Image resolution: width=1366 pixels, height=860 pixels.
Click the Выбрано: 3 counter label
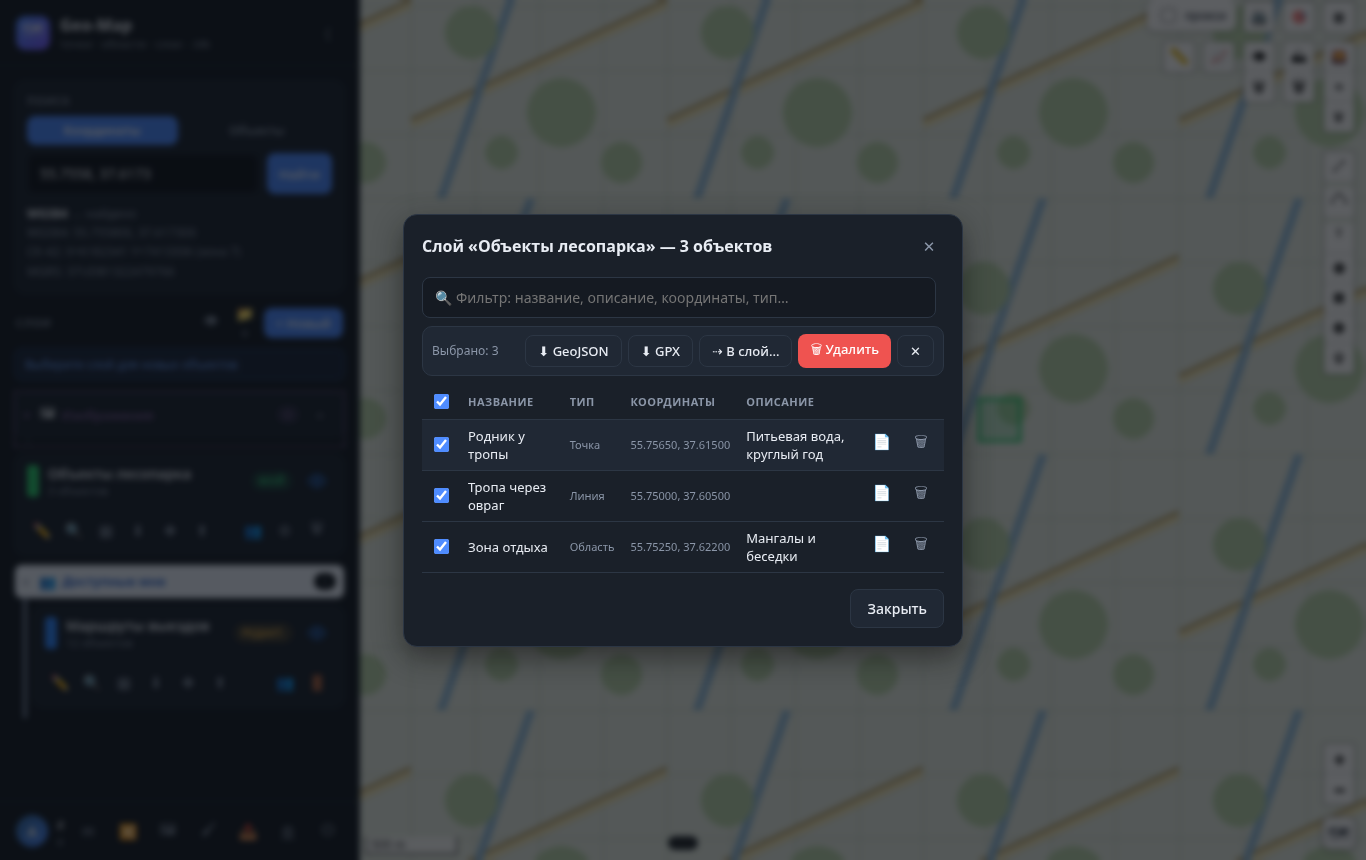[x=465, y=351]
